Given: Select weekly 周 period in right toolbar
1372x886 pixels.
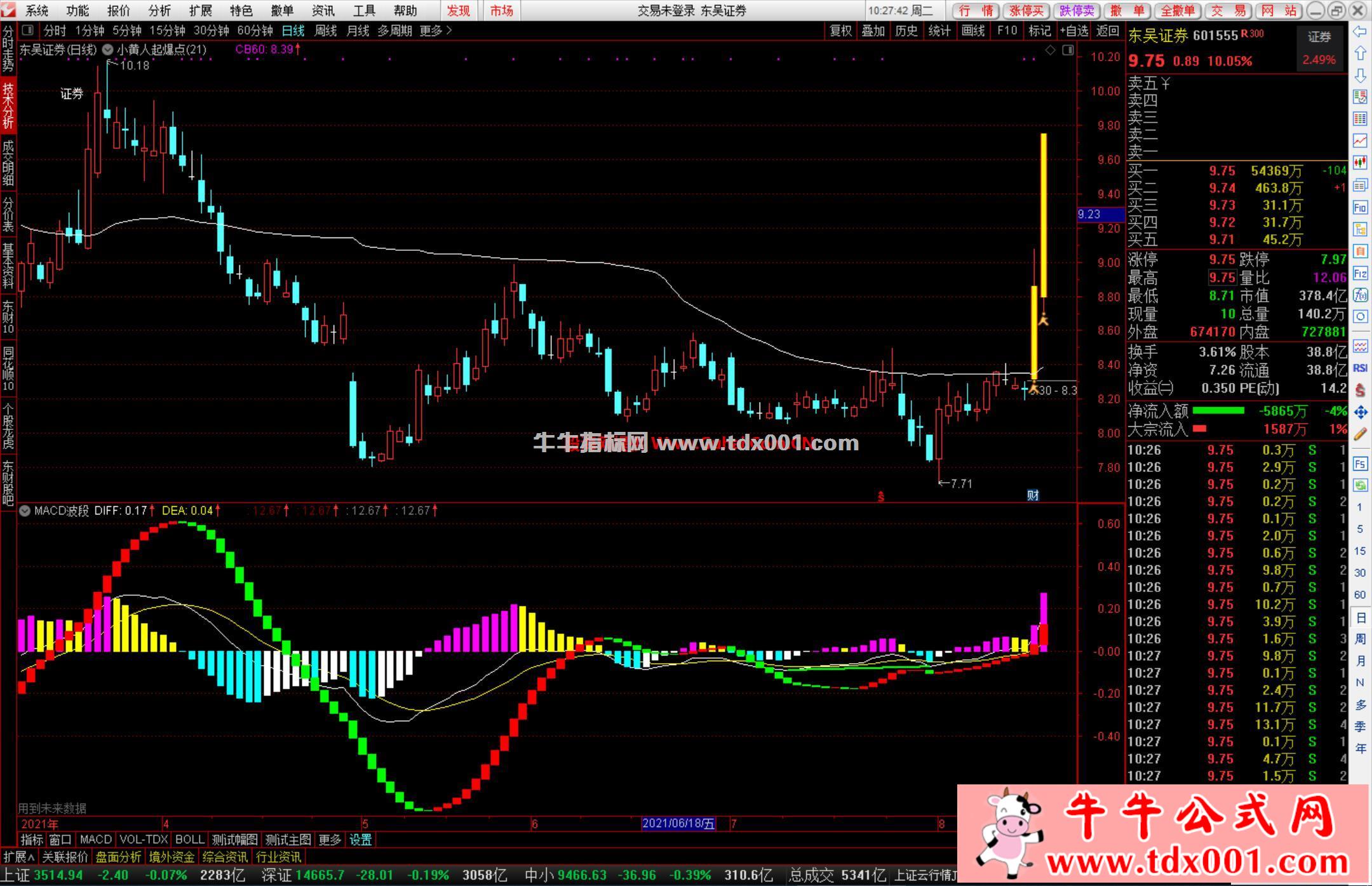Looking at the screenshot, I should pos(1360,638).
